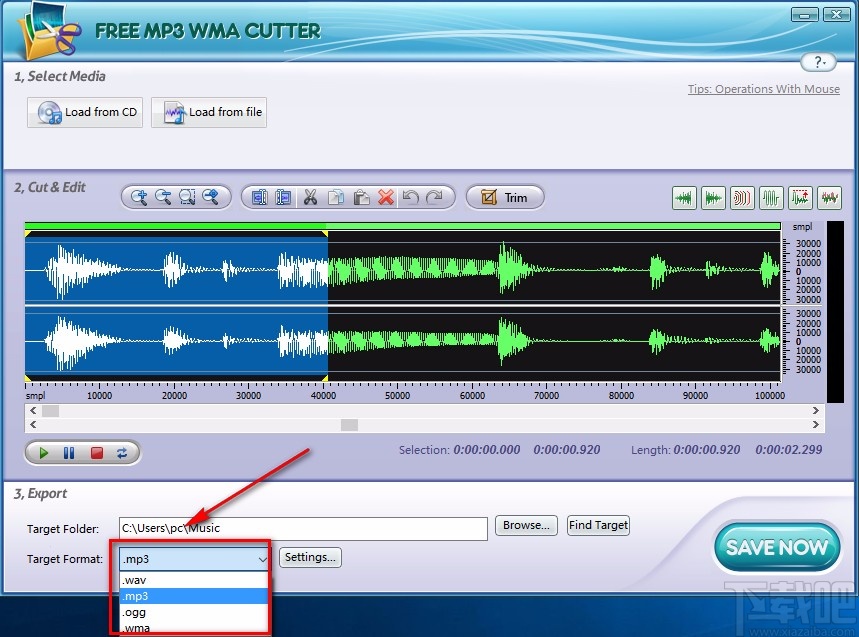The height and width of the screenshot is (637, 859).
Task: Collapse the Target Format dropdown arrow
Action: pos(262,559)
